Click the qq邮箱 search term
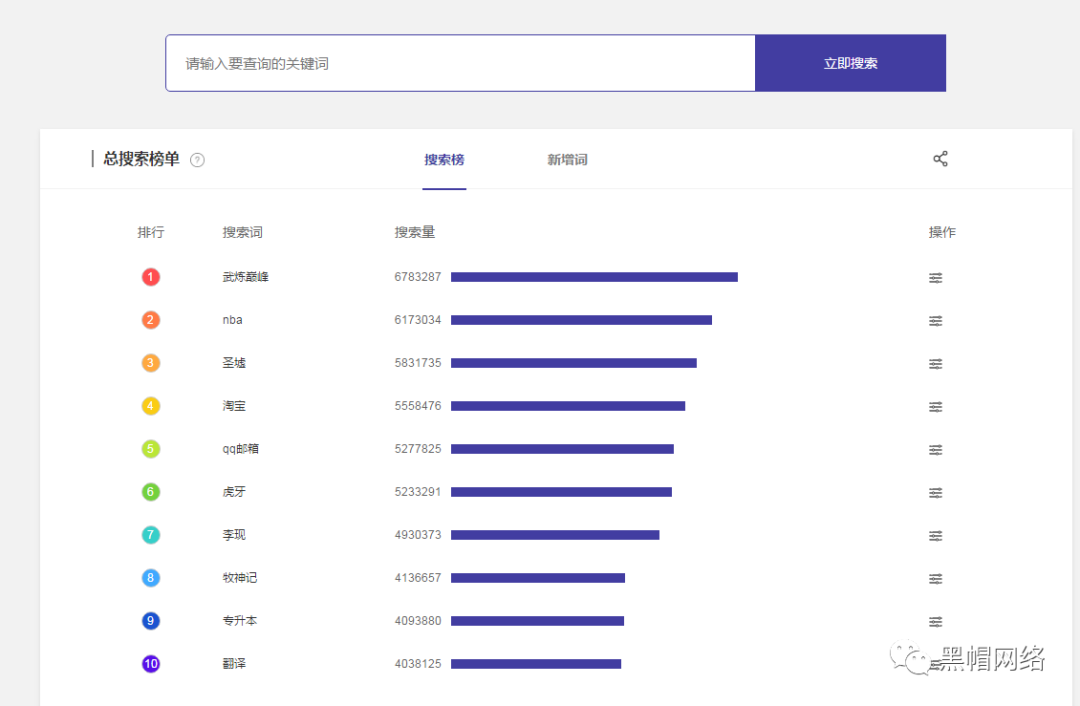 pos(240,449)
